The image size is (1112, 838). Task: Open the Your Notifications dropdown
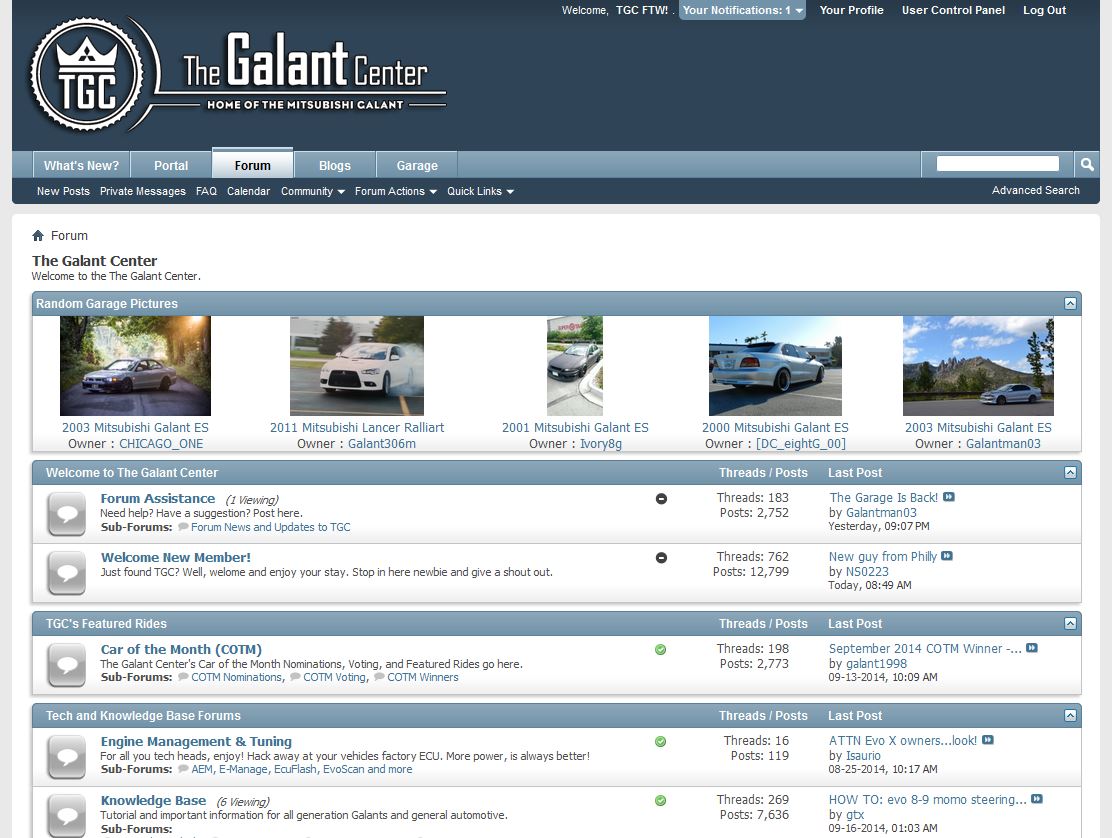[x=743, y=10]
